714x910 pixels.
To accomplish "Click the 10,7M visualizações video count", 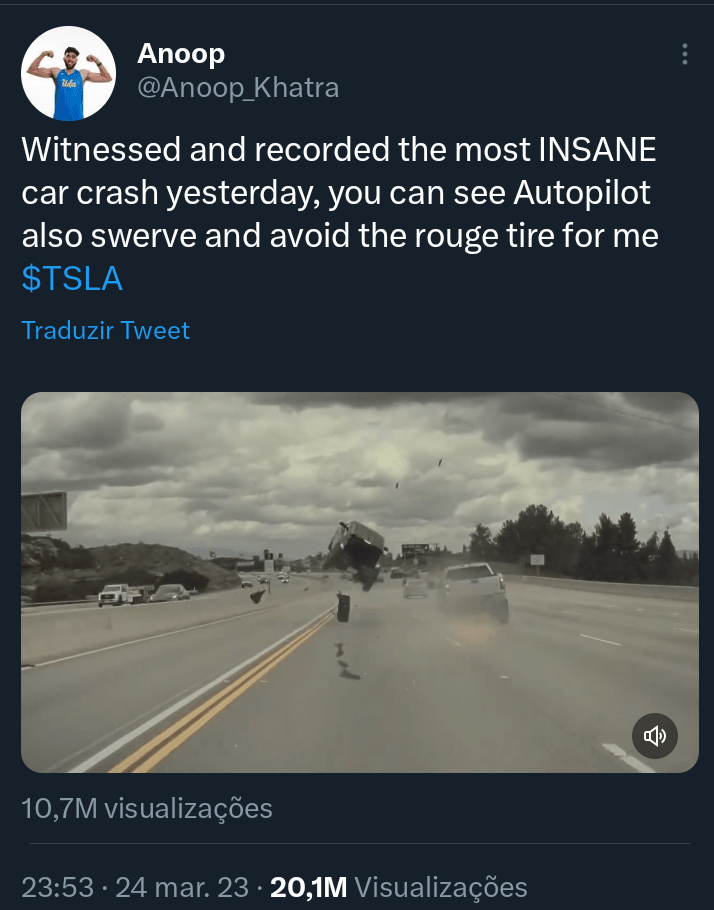I will pyautogui.click(x=147, y=808).
